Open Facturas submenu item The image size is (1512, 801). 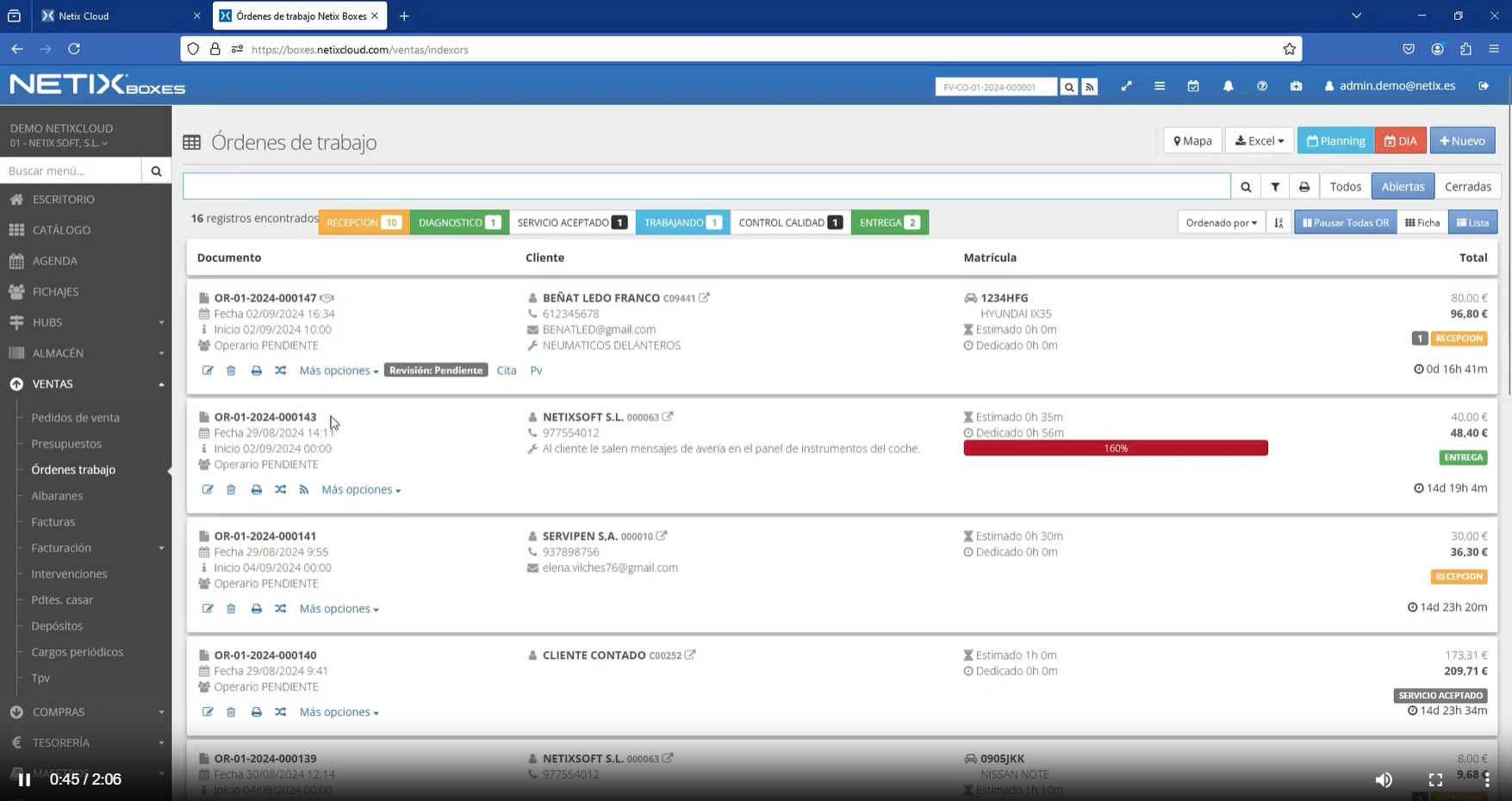pos(53,522)
